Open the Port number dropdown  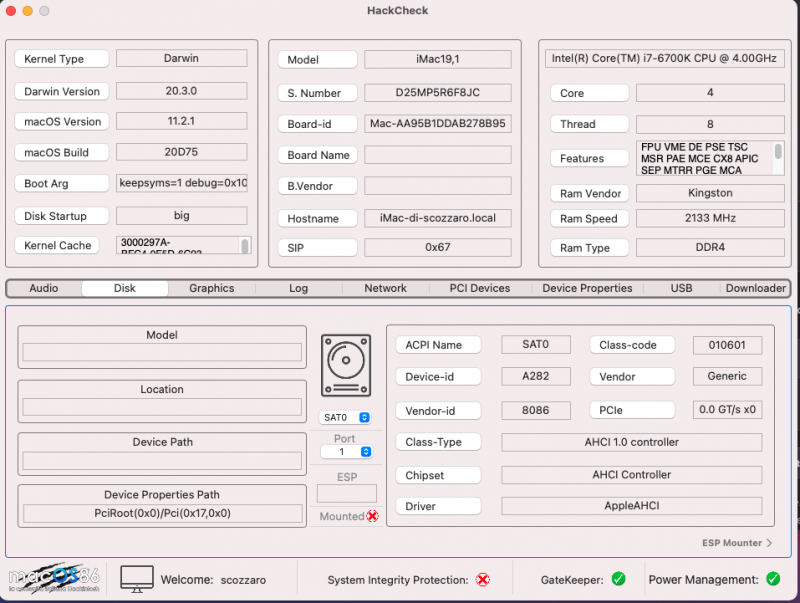[x=346, y=452]
